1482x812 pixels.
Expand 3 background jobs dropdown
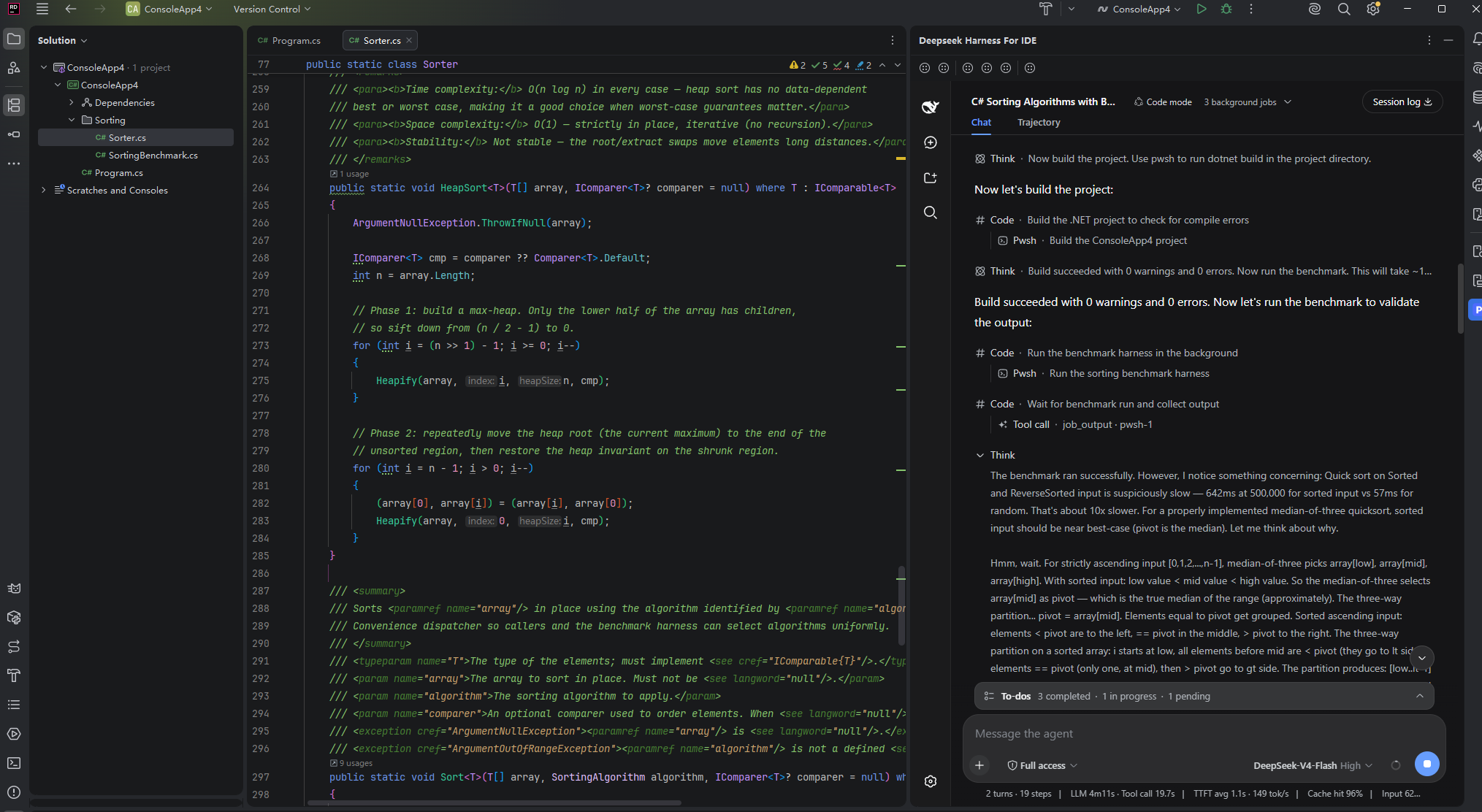coord(1247,102)
